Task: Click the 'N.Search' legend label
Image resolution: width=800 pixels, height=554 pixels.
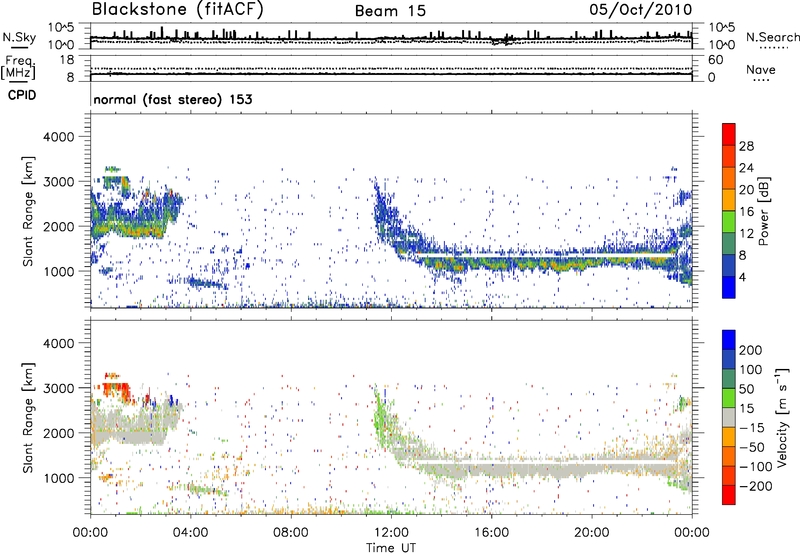Action: 772,37
